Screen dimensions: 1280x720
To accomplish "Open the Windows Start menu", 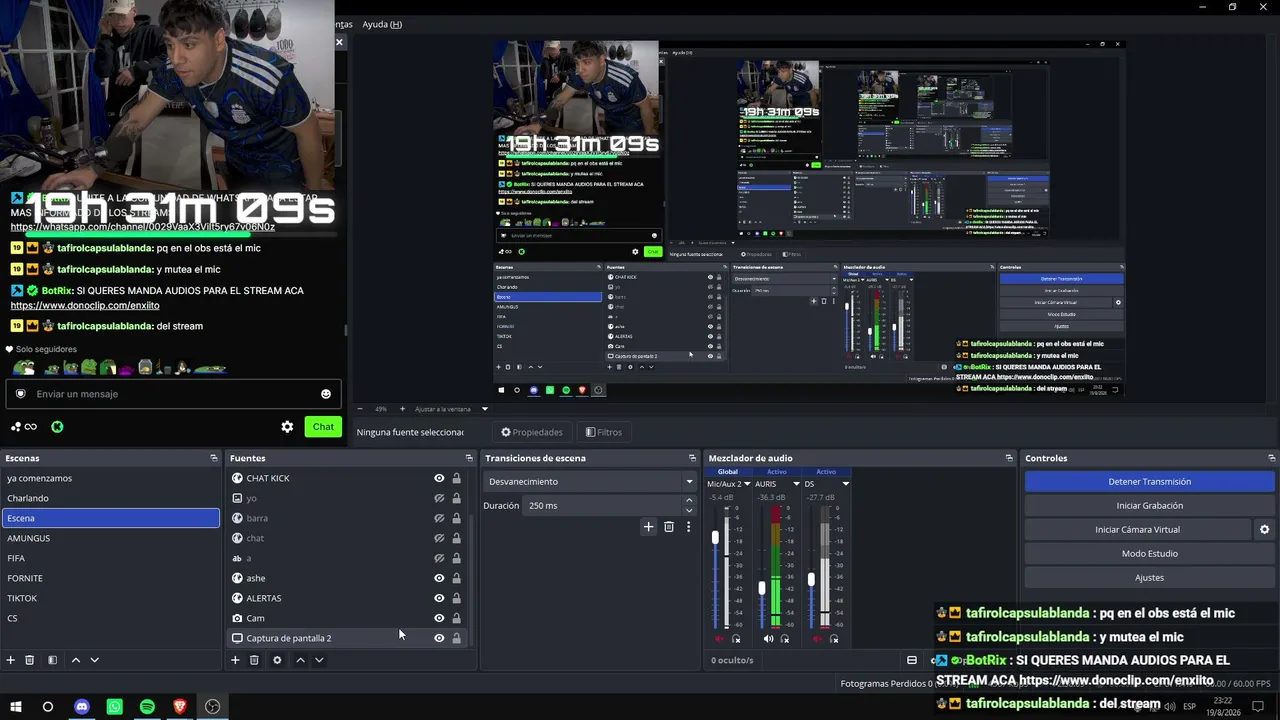I will [16, 707].
